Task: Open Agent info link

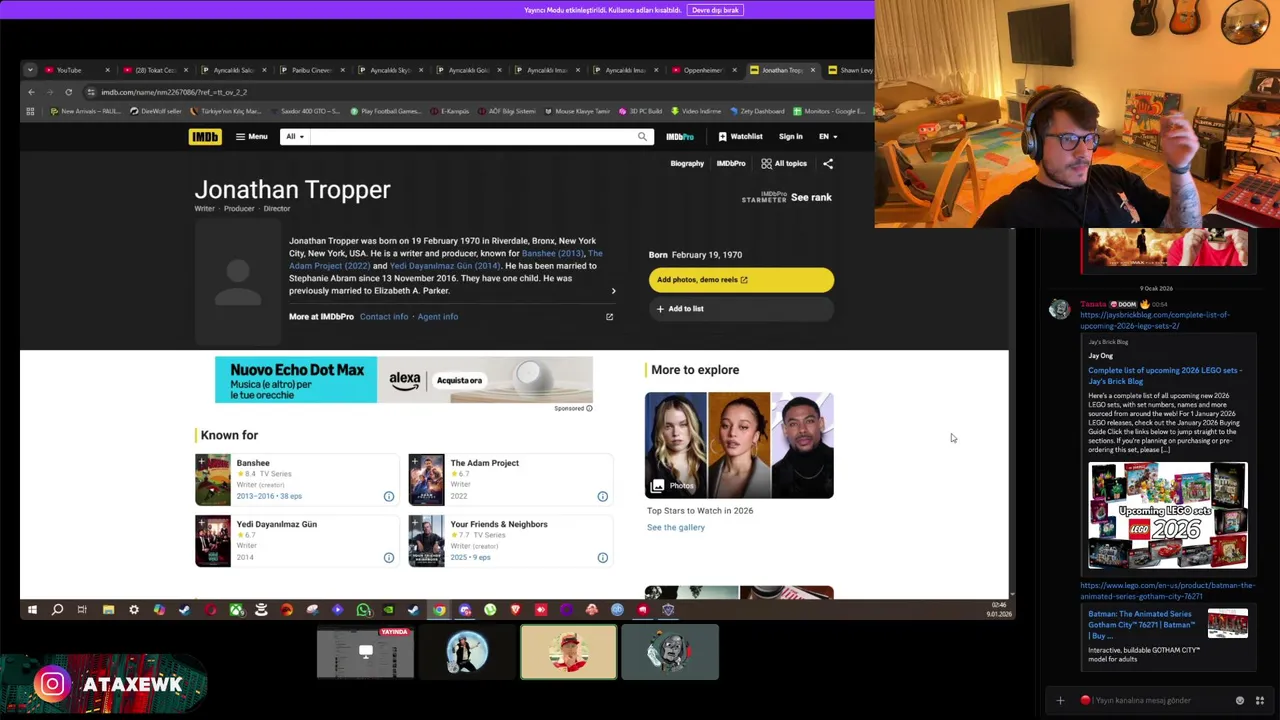Action: [x=438, y=316]
